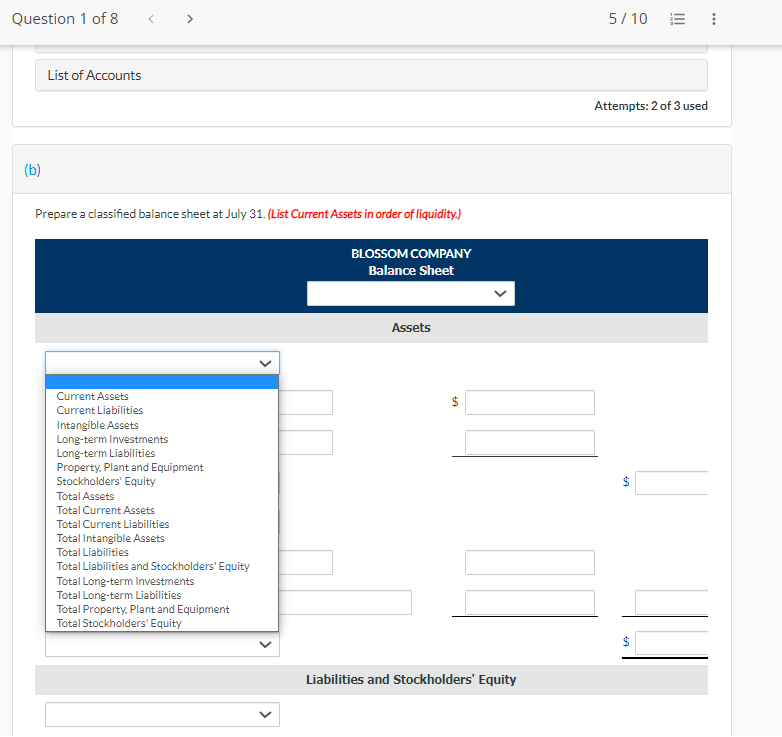Image resolution: width=782 pixels, height=737 pixels.
Task: Click the red liquidity instruction text
Action: [364, 214]
